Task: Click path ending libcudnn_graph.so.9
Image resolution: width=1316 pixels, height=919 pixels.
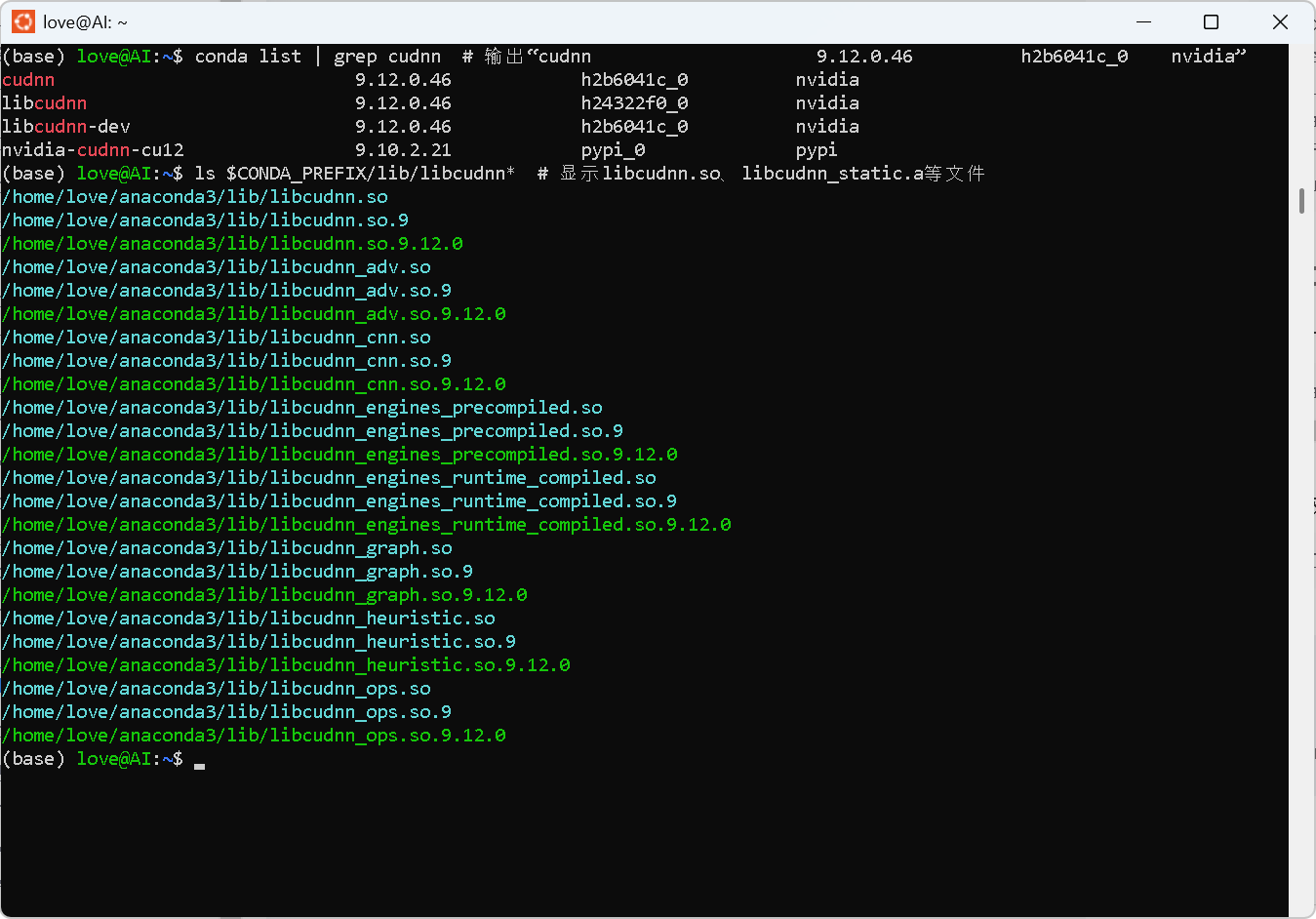Action: pyautogui.click(x=238, y=572)
